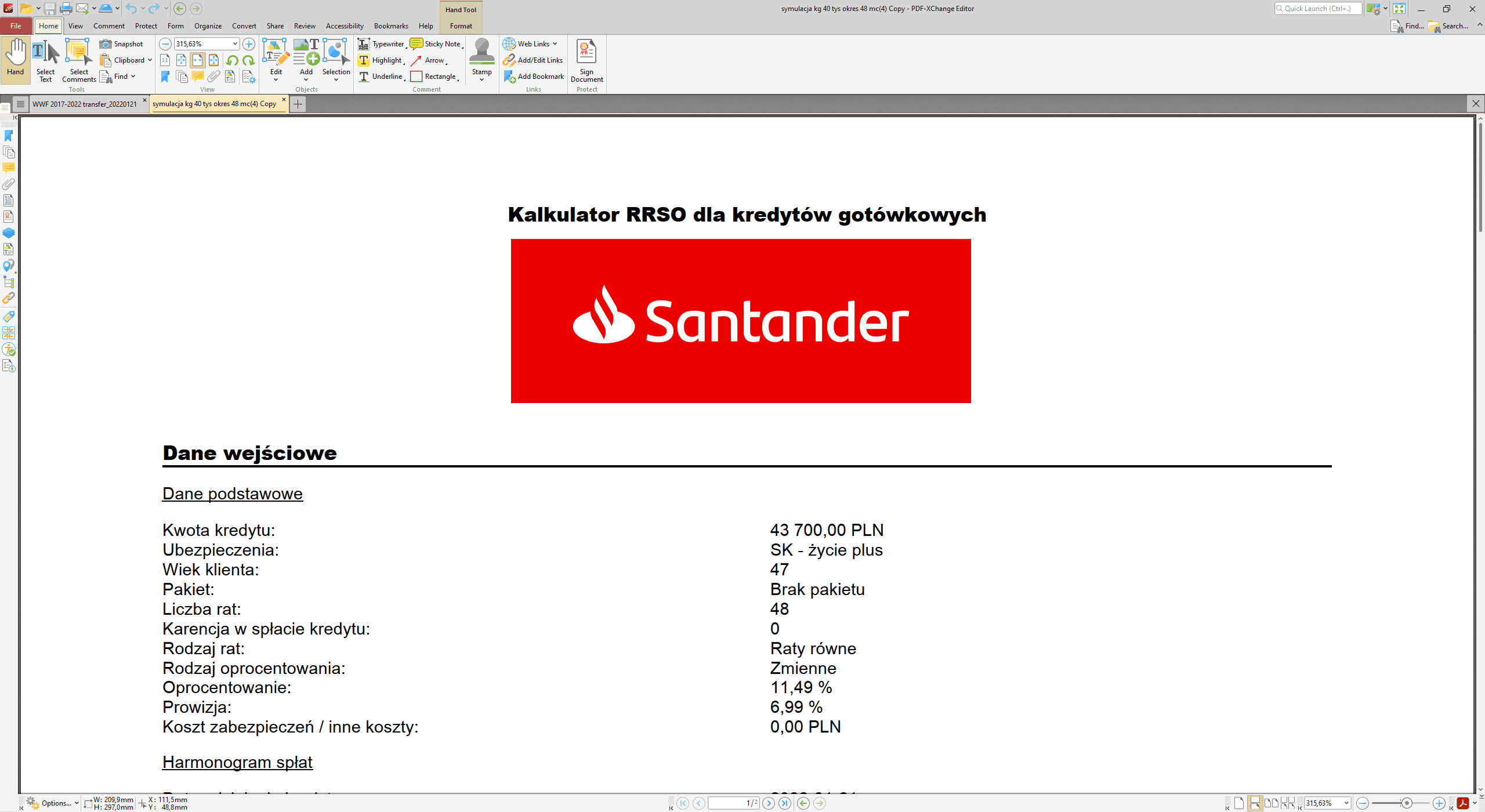The width and height of the screenshot is (1485, 812).
Task: Open Links pane in left sidebar
Action: pyautogui.click(x=9, y=298)
